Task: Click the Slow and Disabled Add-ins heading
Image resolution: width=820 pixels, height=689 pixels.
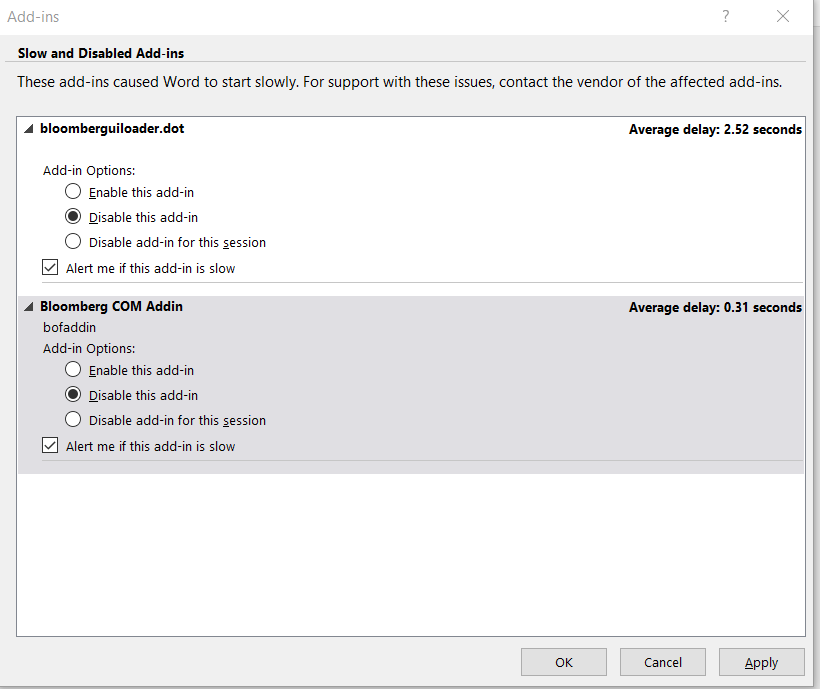Action: (100, 53)
